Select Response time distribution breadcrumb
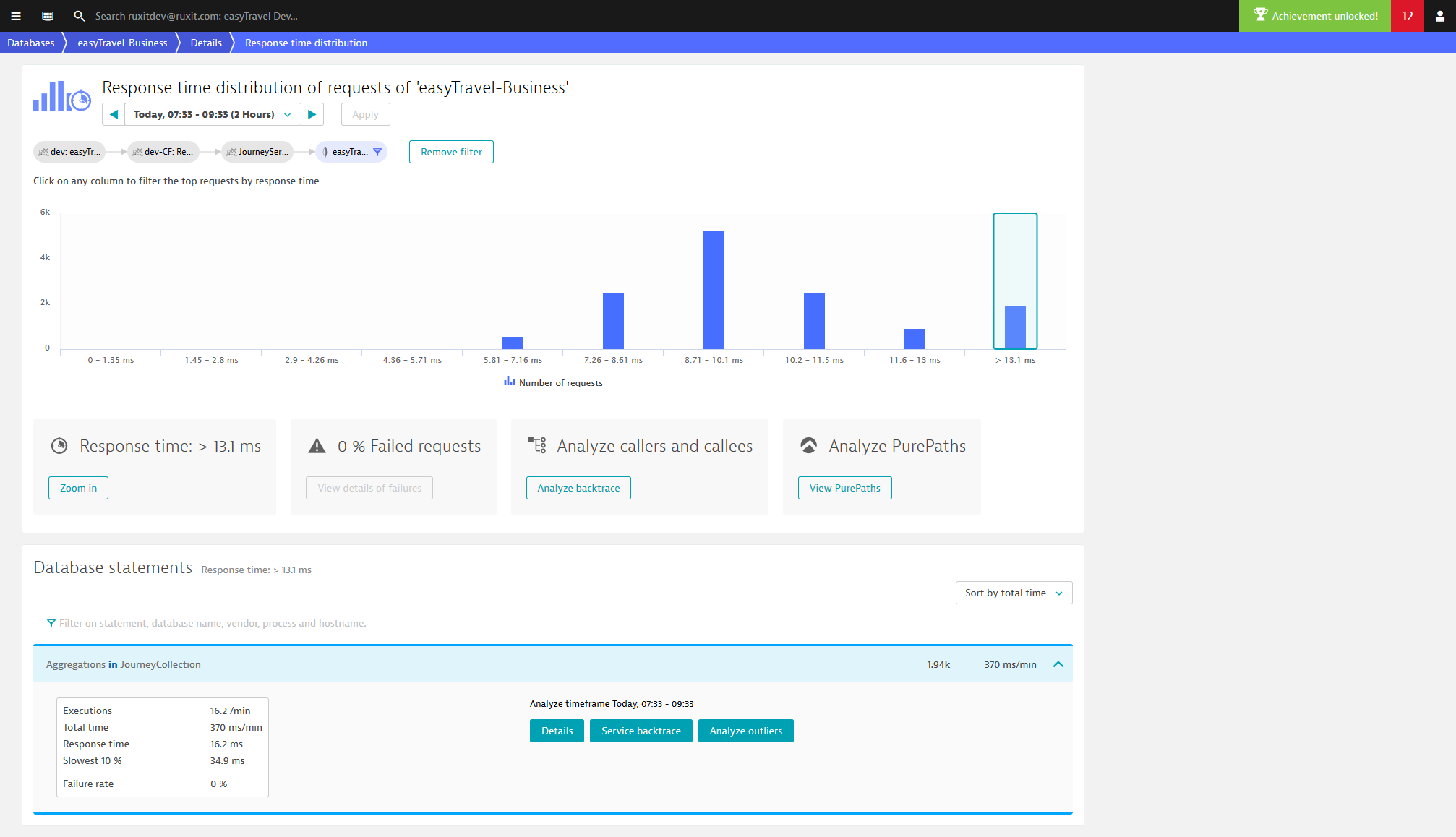The image size is (1456, 837). pos(306,43)
